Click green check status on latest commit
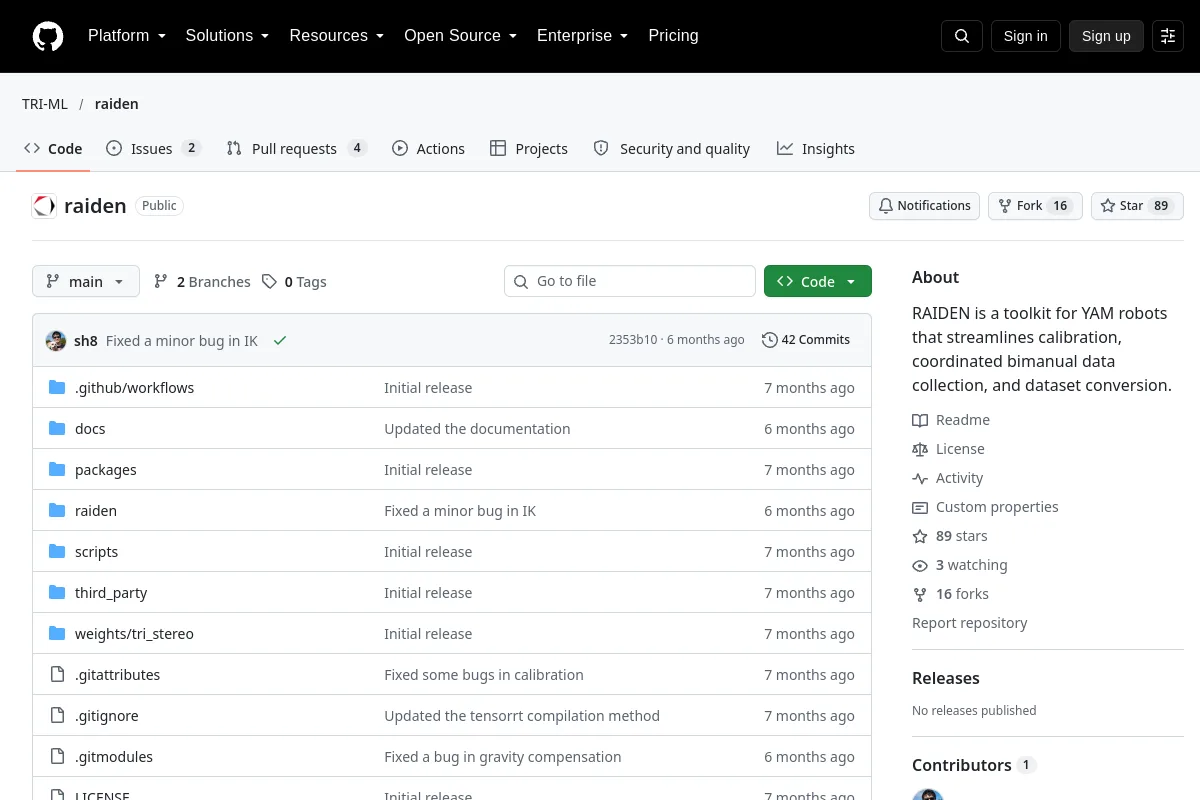Image resolution: width=1200 pixels, height=800 pixels. 280,340
